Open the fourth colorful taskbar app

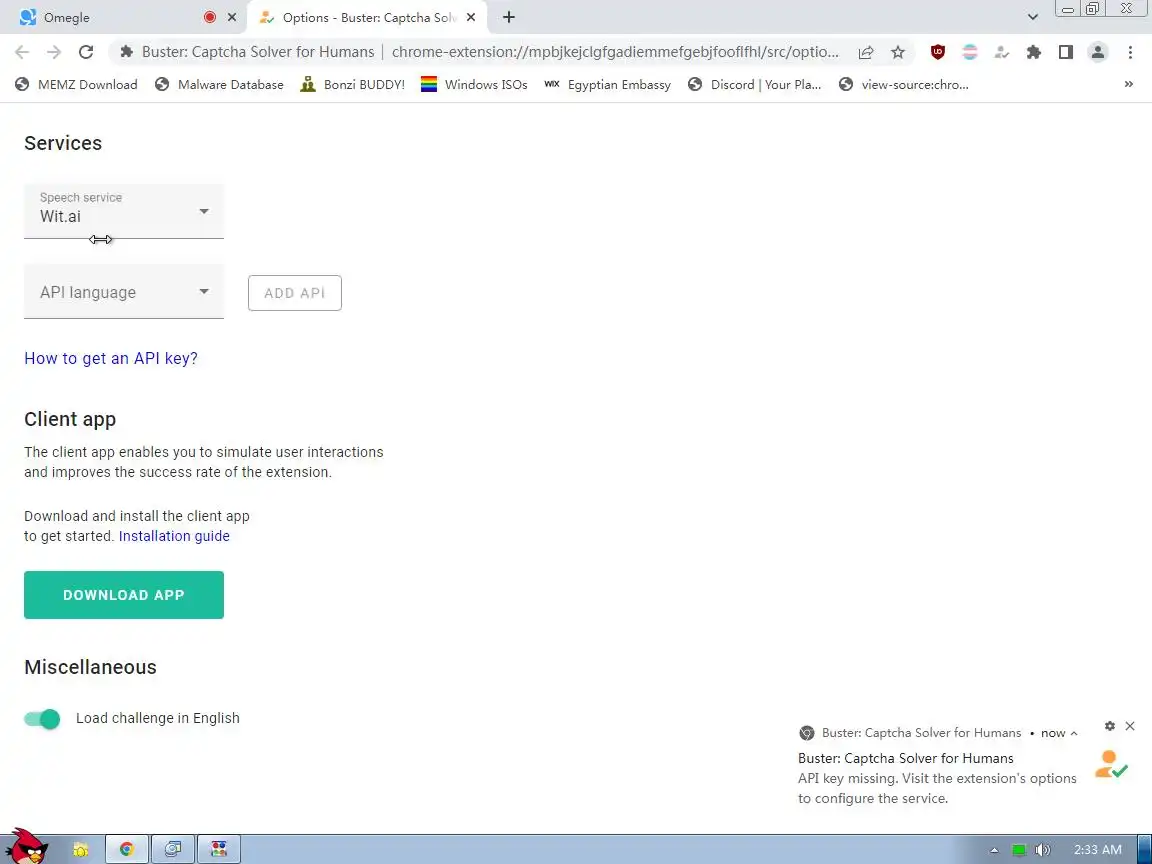(x=219, y=850)
